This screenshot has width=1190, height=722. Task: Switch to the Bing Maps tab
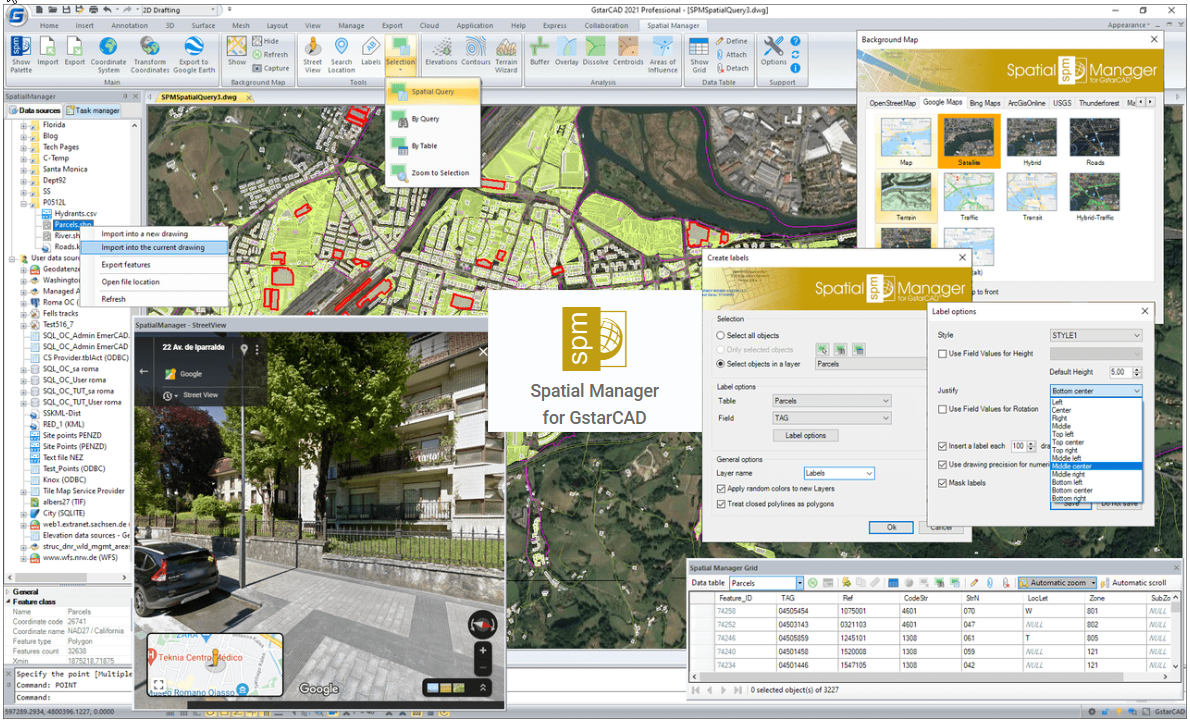[x=984, y=103]
